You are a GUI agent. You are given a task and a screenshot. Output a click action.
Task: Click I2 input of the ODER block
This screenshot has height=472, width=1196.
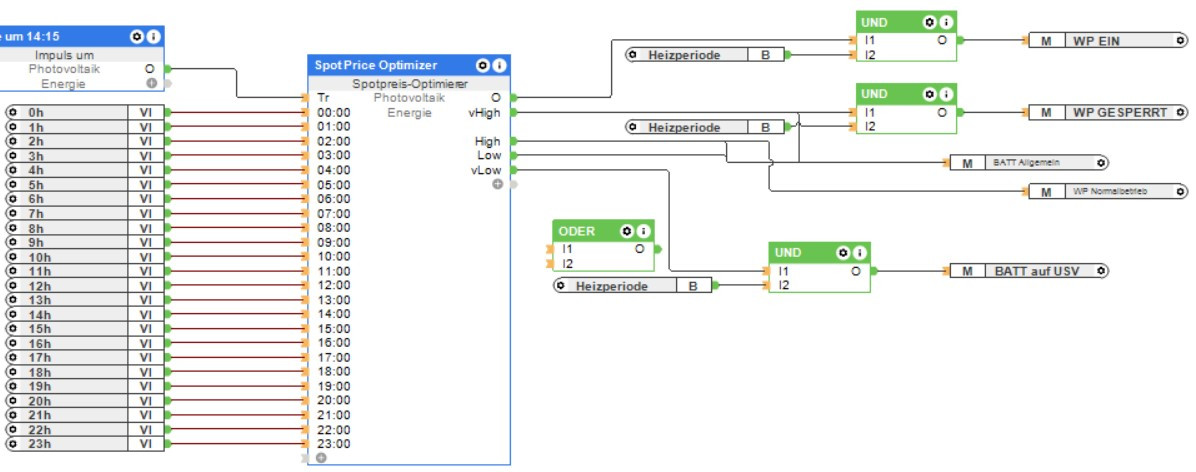click(x=567, y=264)
